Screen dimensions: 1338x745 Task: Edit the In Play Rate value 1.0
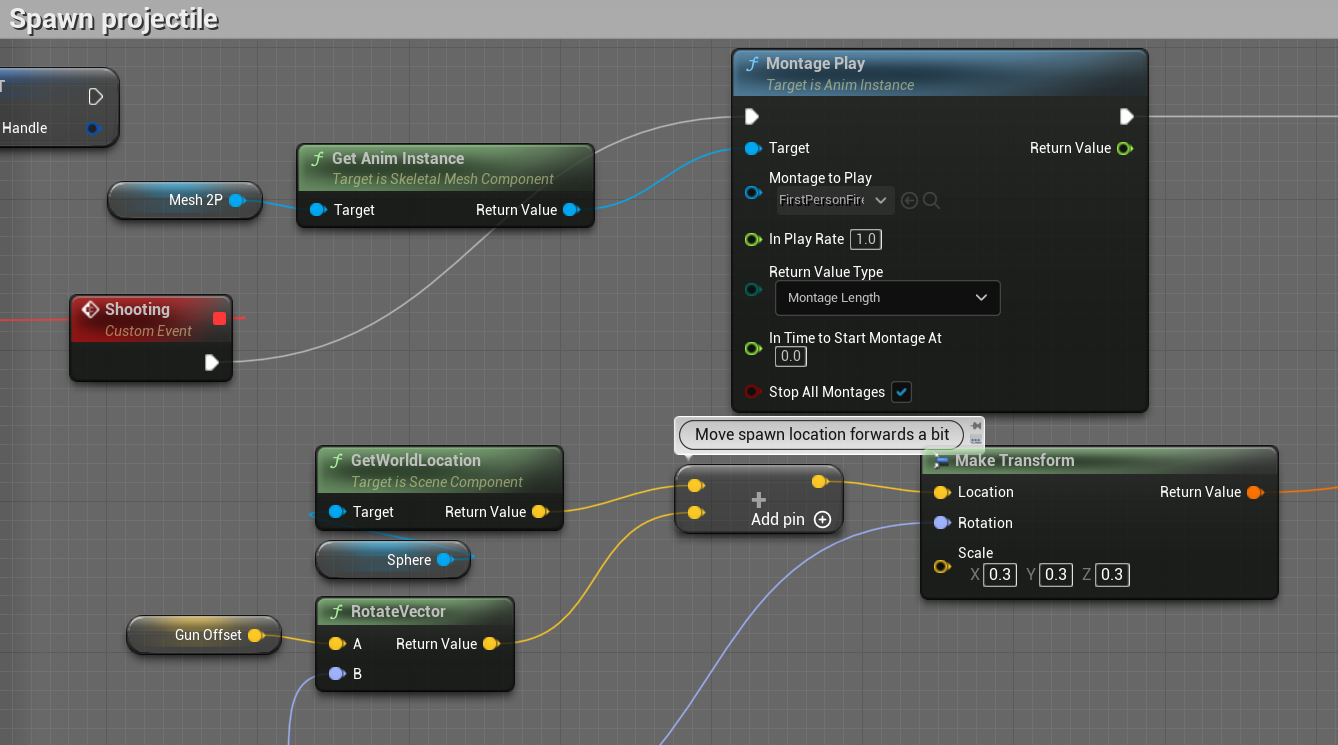[865, 239]
